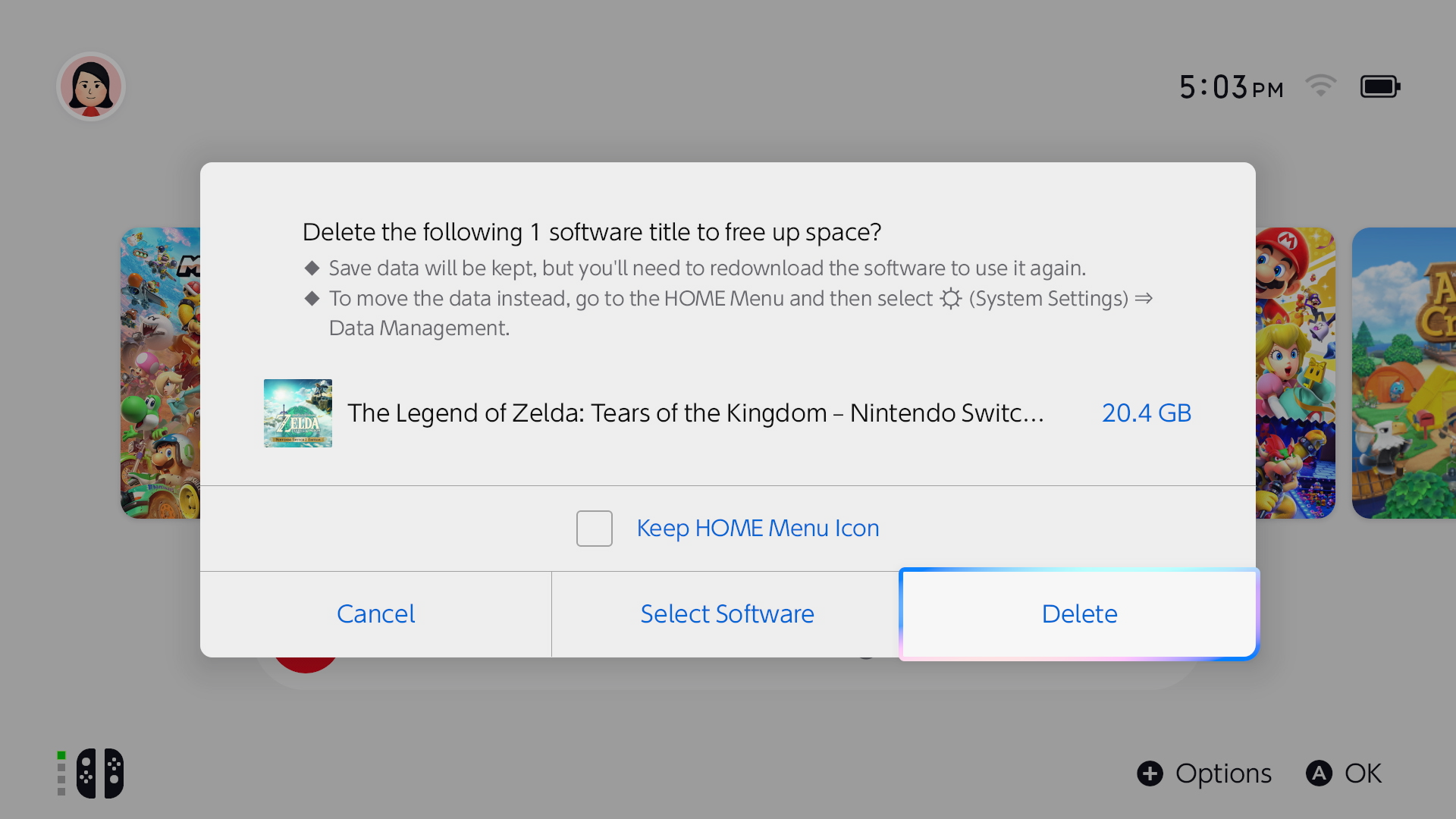This screenshot has height=819, width=1456.
Task: Click the Zelda Tears of the Kingdom title text
Action: click(695, 413)
